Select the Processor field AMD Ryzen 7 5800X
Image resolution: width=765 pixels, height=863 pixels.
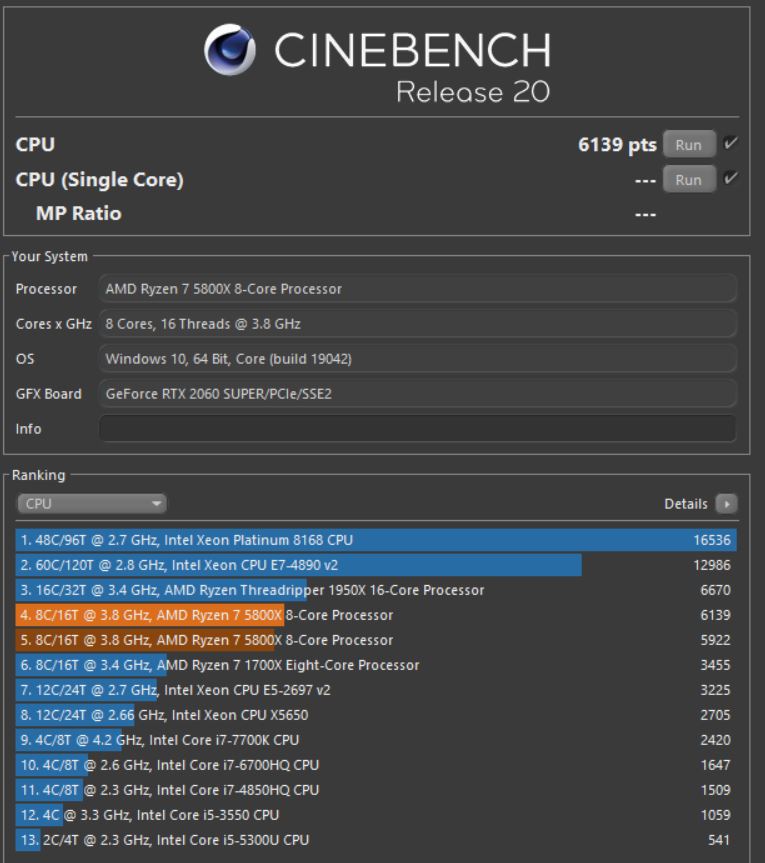click(417, 288)
